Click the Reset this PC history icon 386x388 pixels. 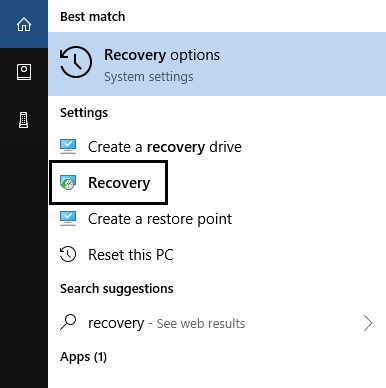(x=68, y=254)
